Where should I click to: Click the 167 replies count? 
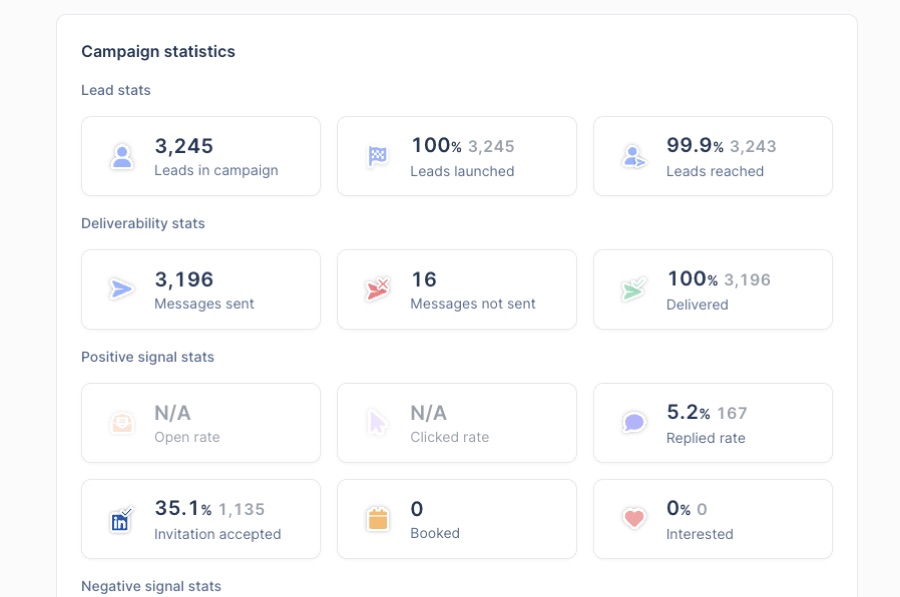click(x=732, y=413)
